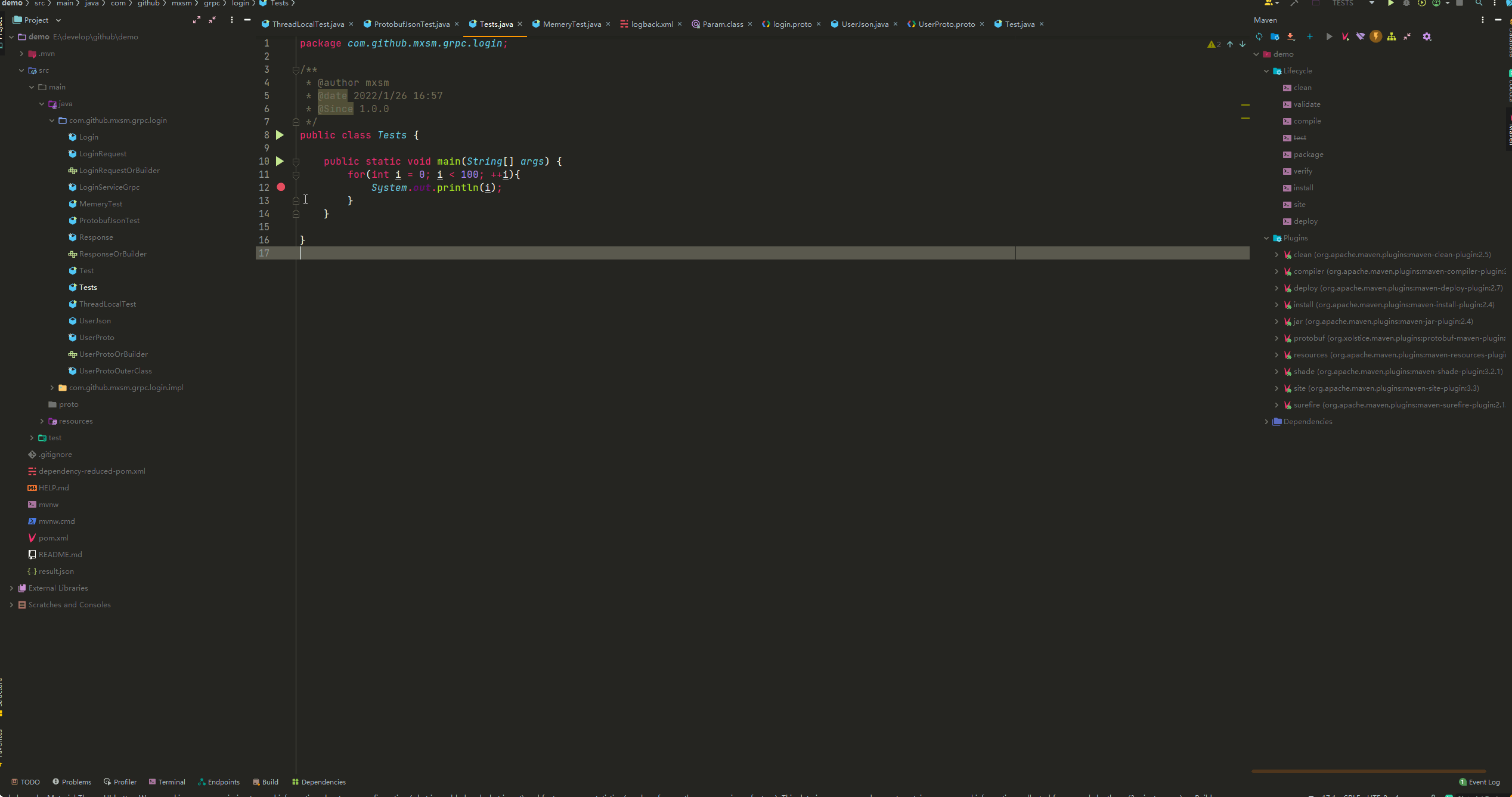Open pom.xml in Project tree
Image resolution: width=1512 pixels, height=797 pixels.
pyautogui.click(x=54, y=538)
